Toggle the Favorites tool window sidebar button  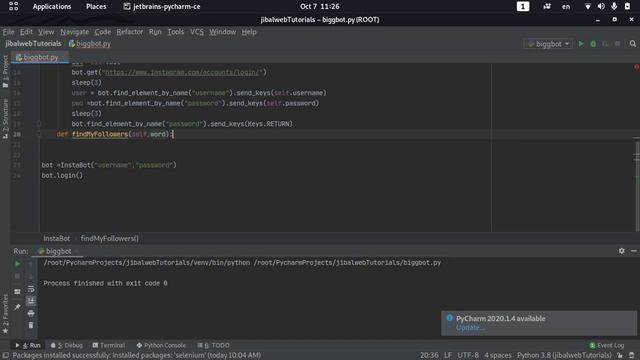(x=5, y=313)
